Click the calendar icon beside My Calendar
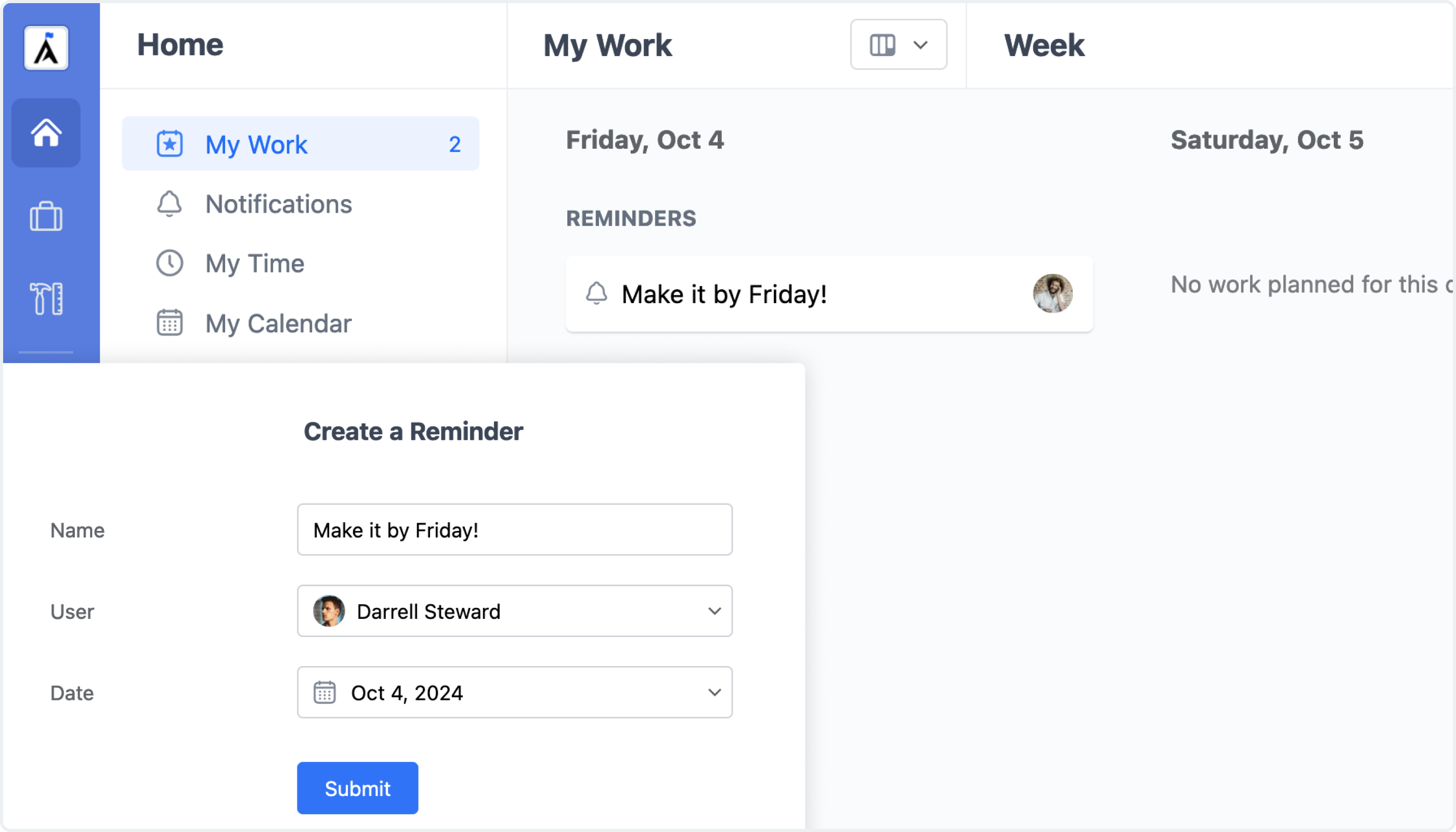The width and height of the screenshot is (1456, 832). tap(170, 323)
